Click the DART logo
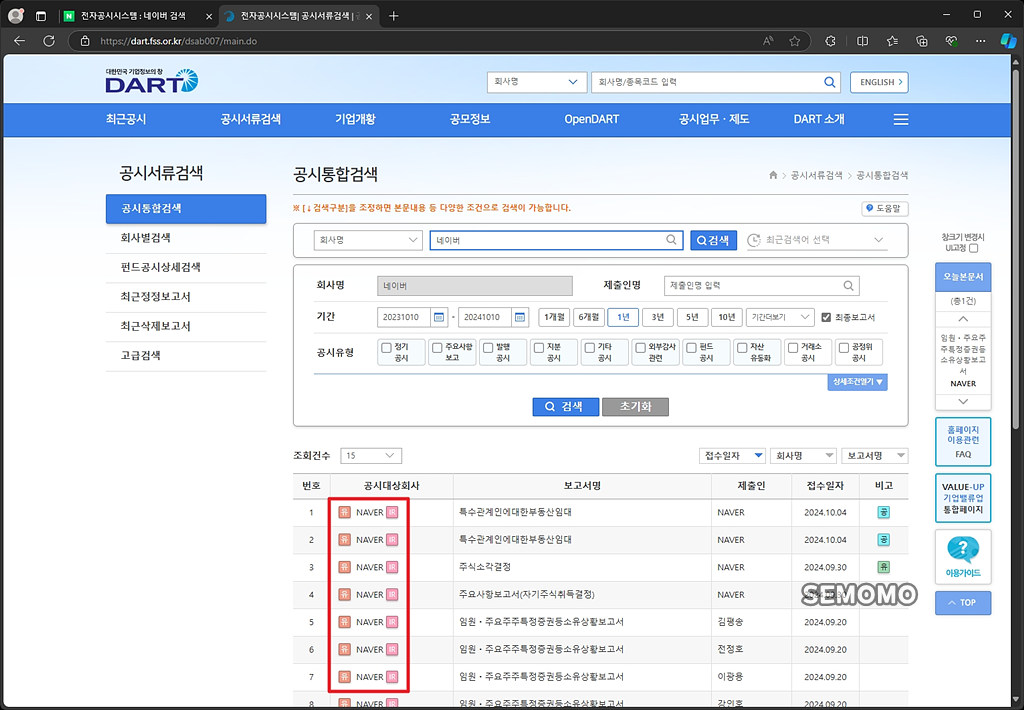This screenshot has width=1024, height=710. [152, 80]
